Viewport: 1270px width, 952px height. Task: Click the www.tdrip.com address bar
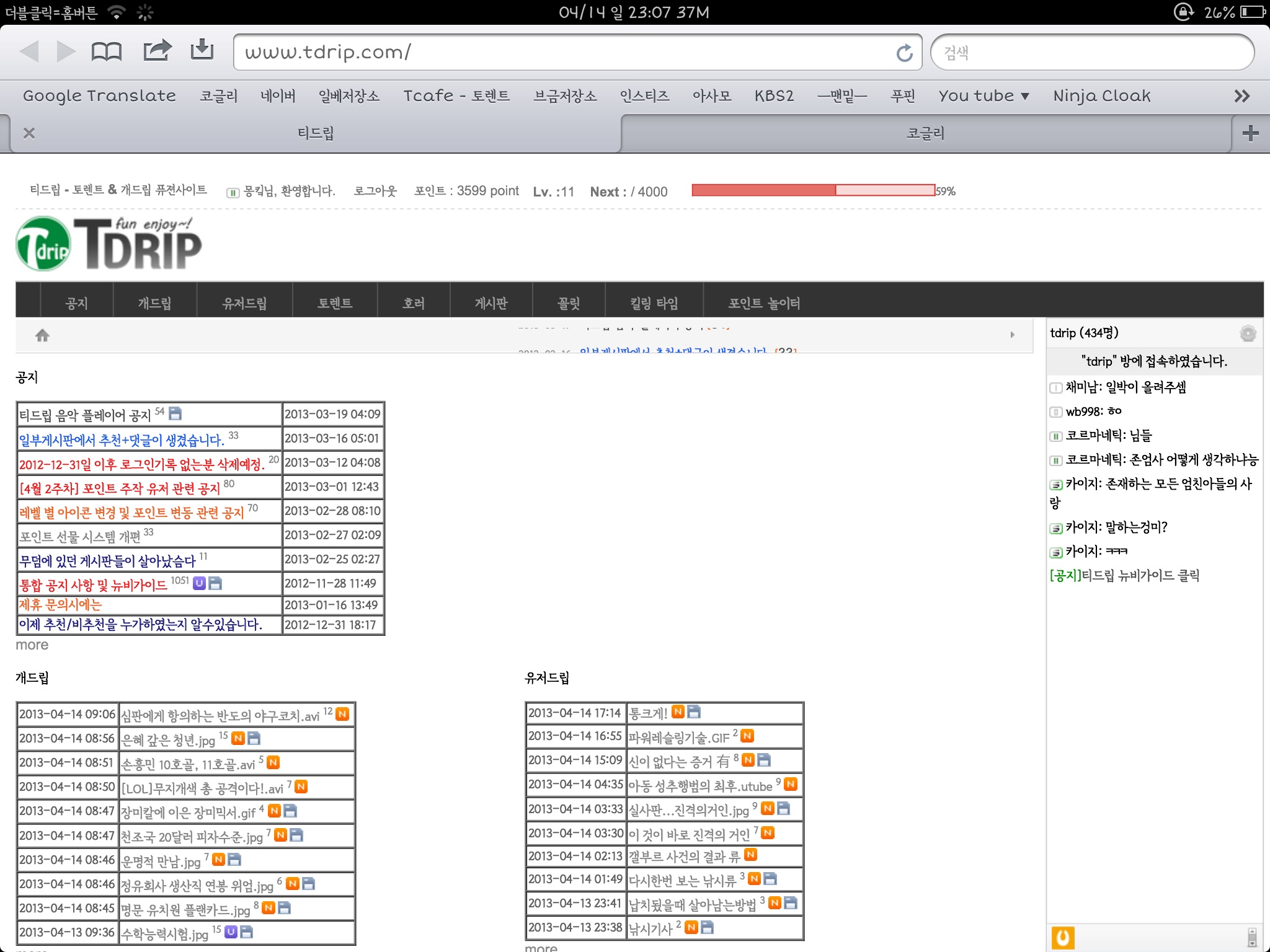pyautogui.click(x=558, y=53)
